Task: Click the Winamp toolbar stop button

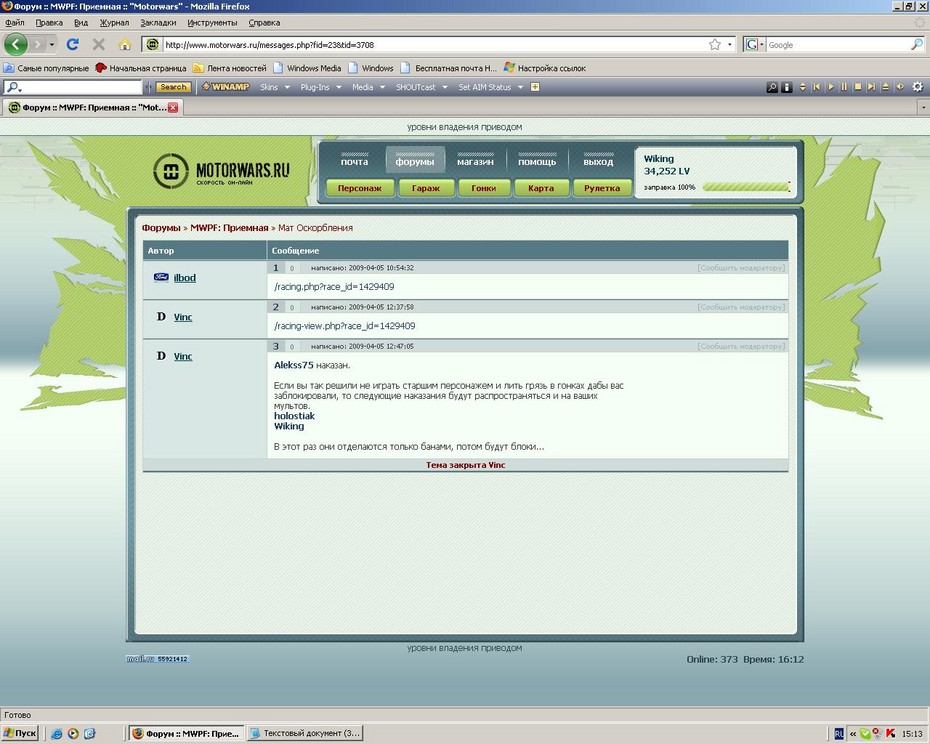Action: [x=858, y=87]
